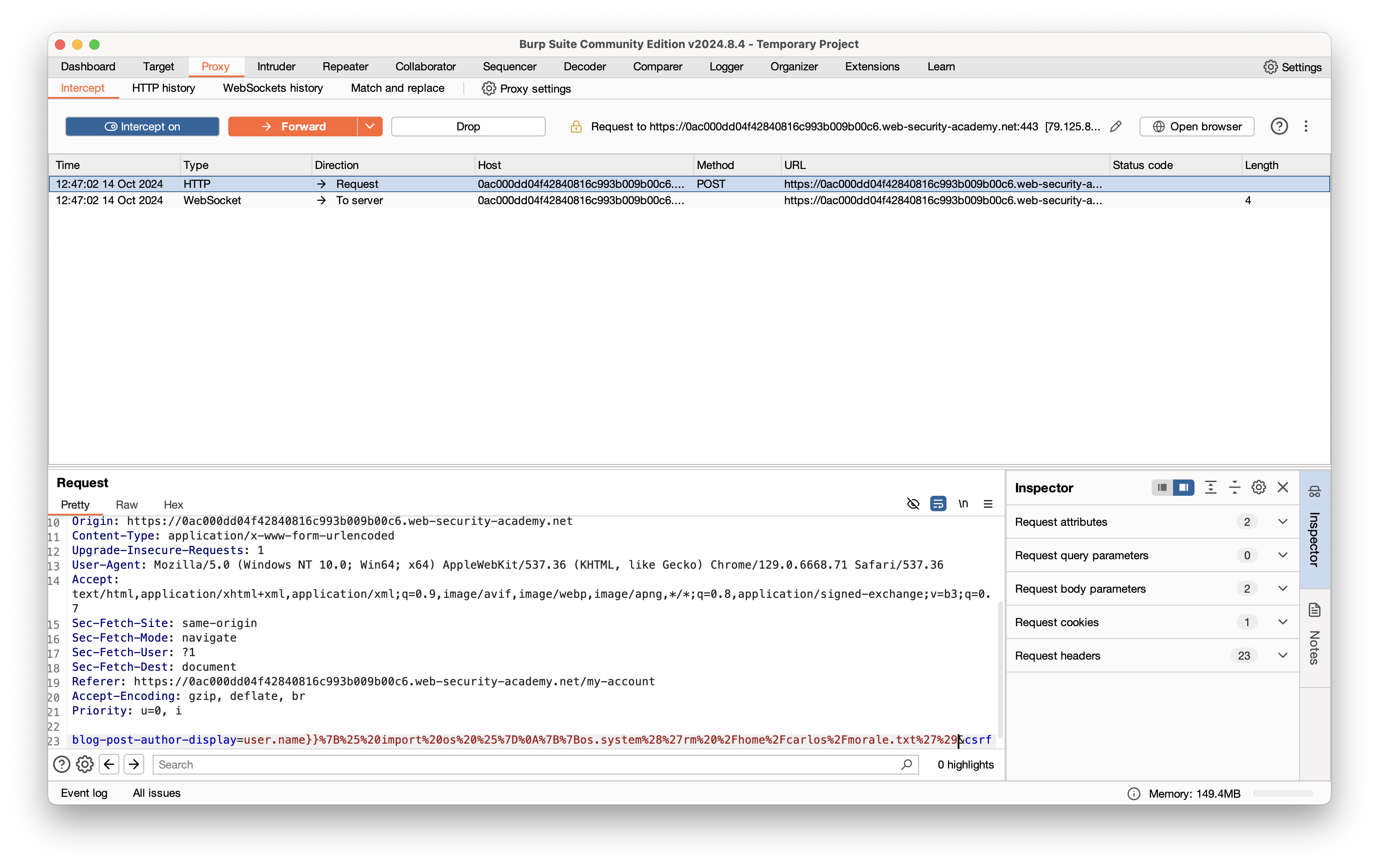Click the pencil icon to edit request target
Viewport: 1379px width, 868px height.
1116,127
